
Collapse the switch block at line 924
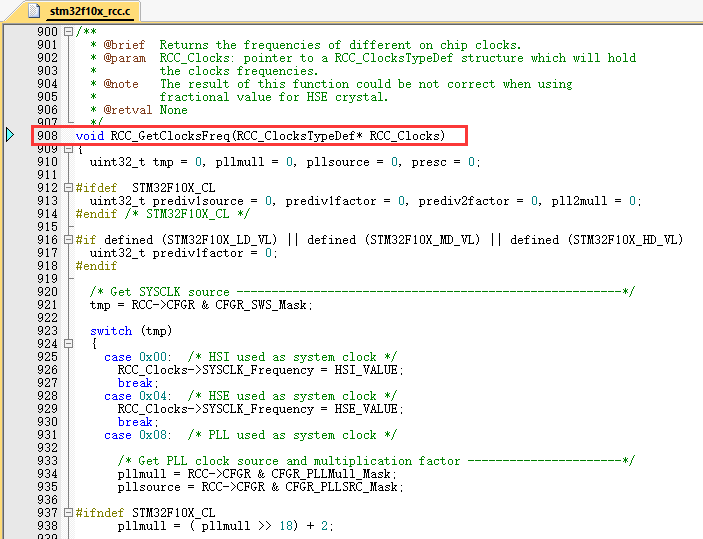click(x=69, y=343)
